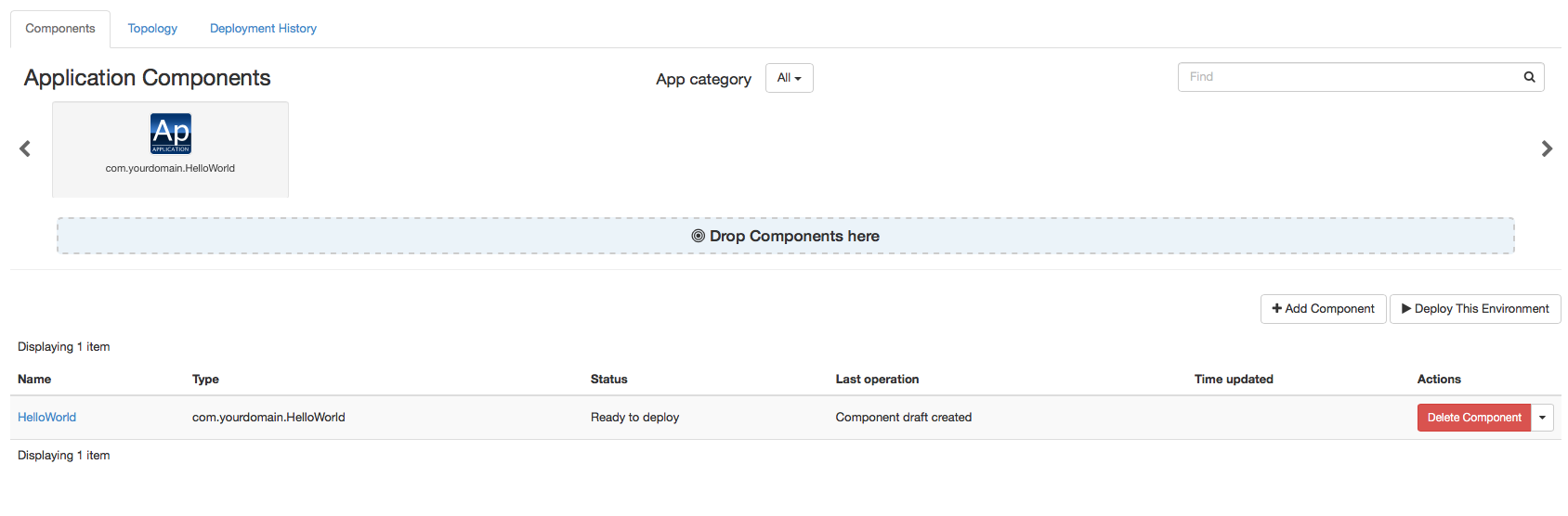Click the Status column header
Viewport: 1568px width, 516px height.
coord(609,380)
